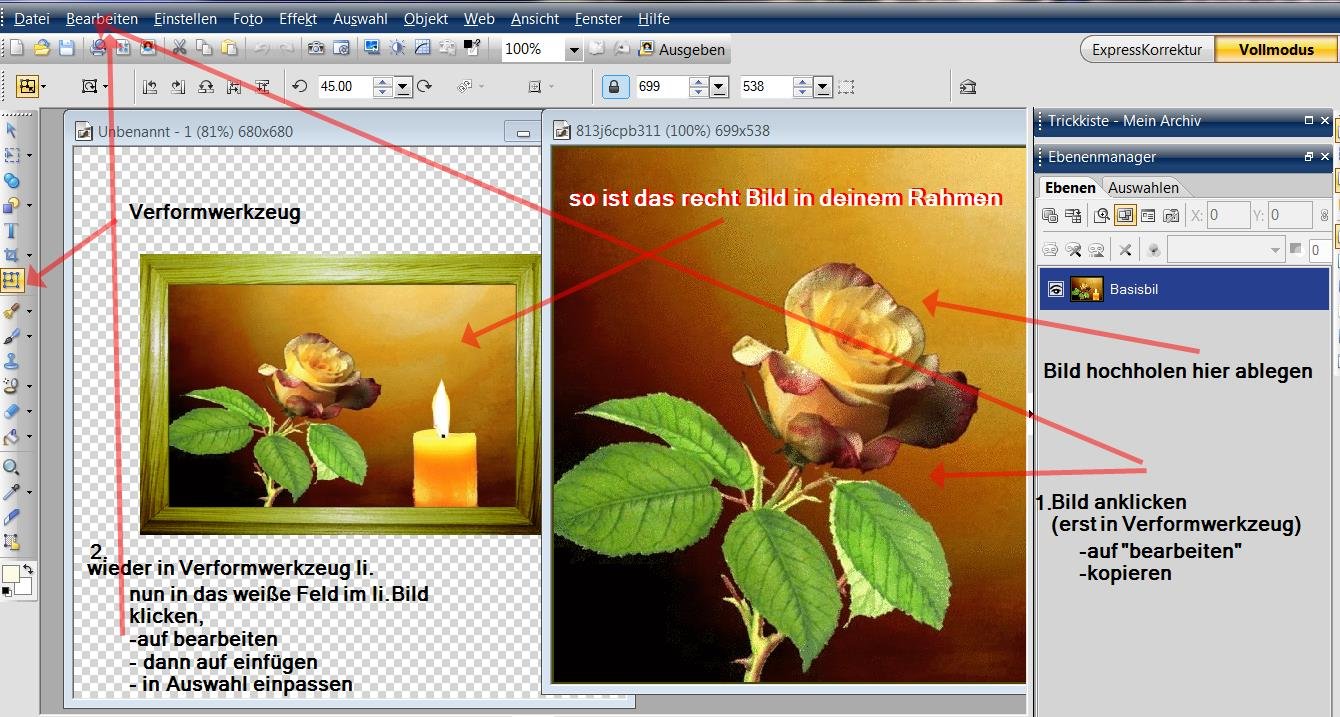Click the camera capture icon

pos(315,48)
